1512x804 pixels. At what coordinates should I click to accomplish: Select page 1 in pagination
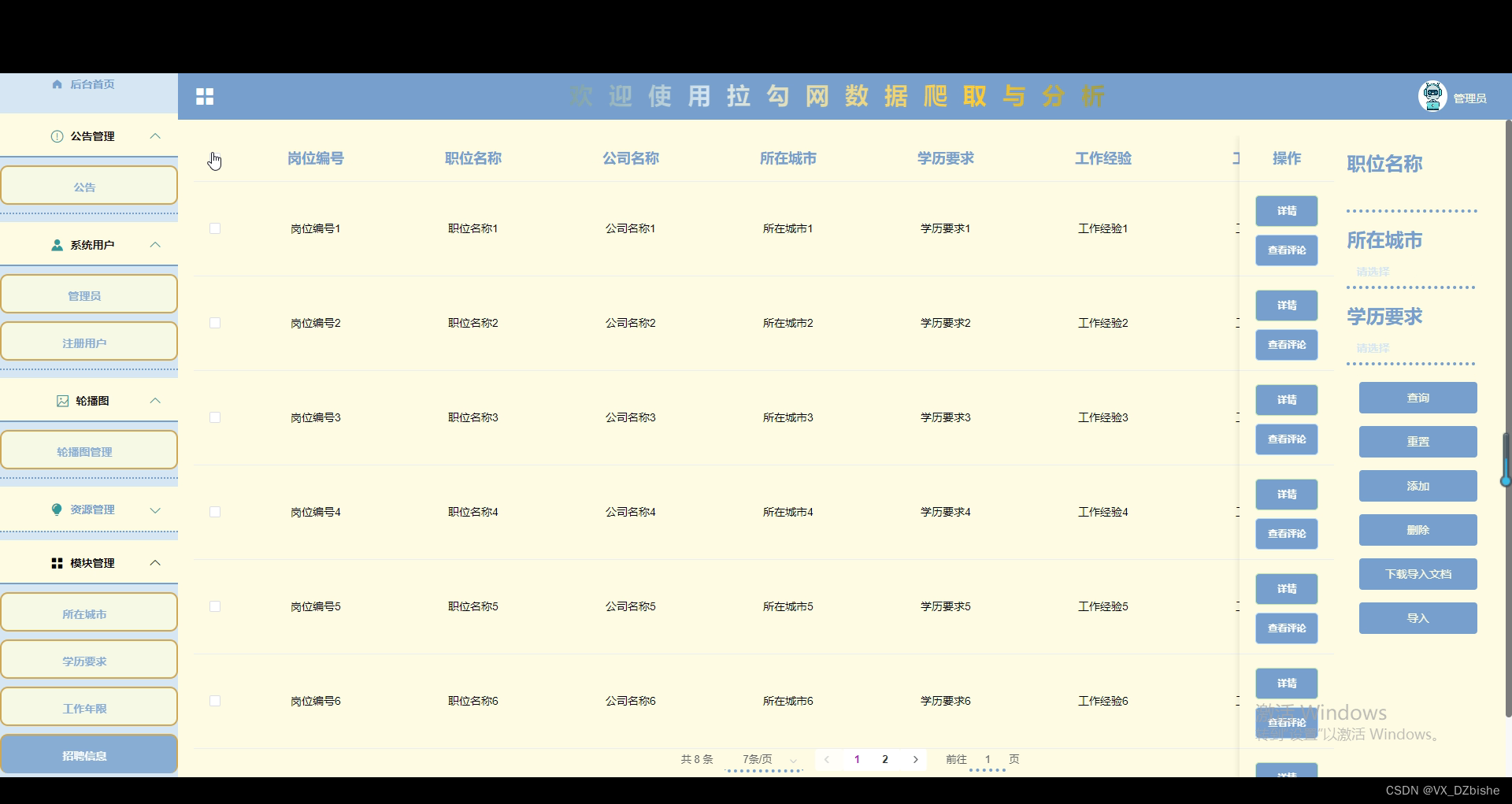857,759
